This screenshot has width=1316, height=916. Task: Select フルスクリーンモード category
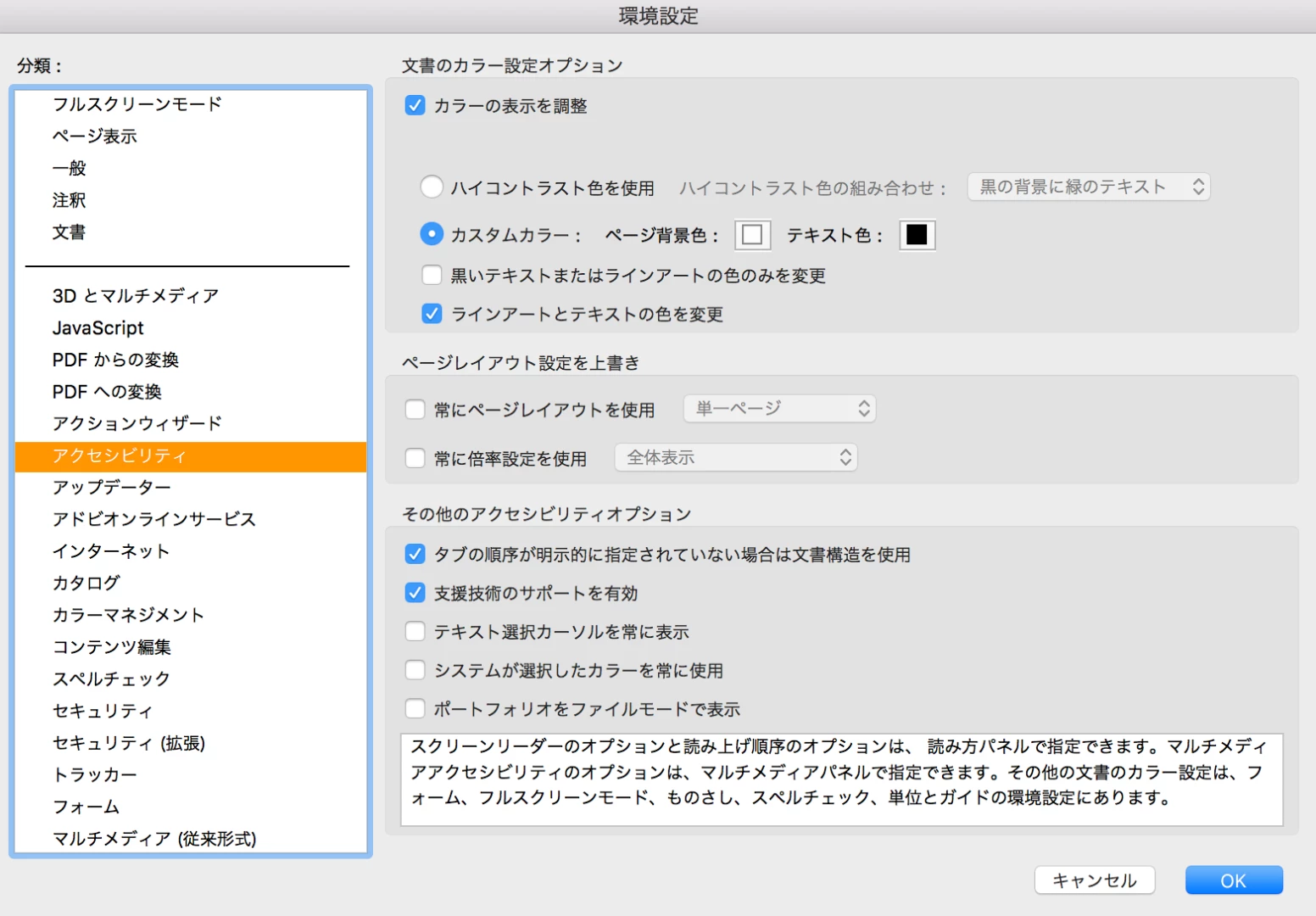pos(191,104)
